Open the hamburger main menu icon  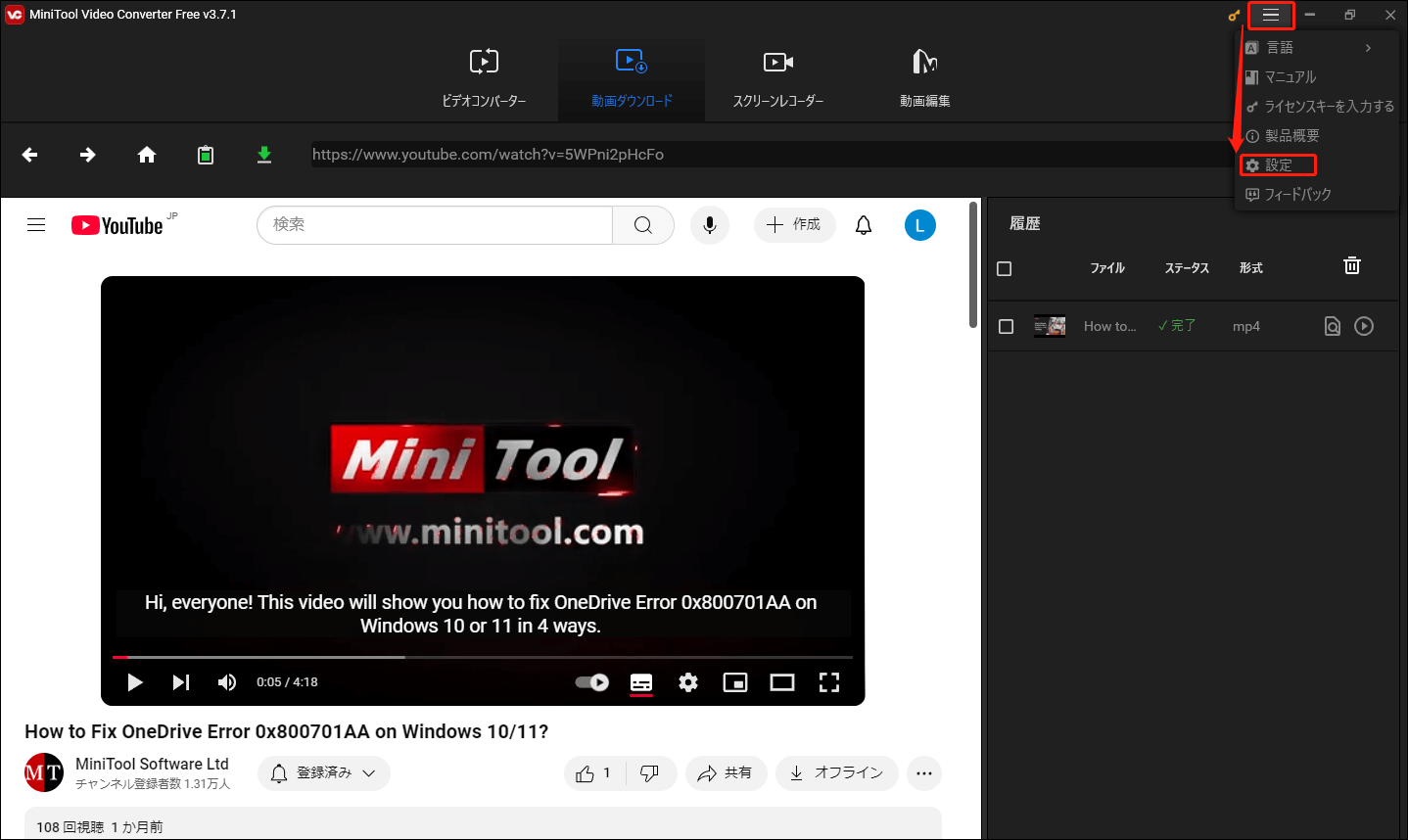point(1271,15)
